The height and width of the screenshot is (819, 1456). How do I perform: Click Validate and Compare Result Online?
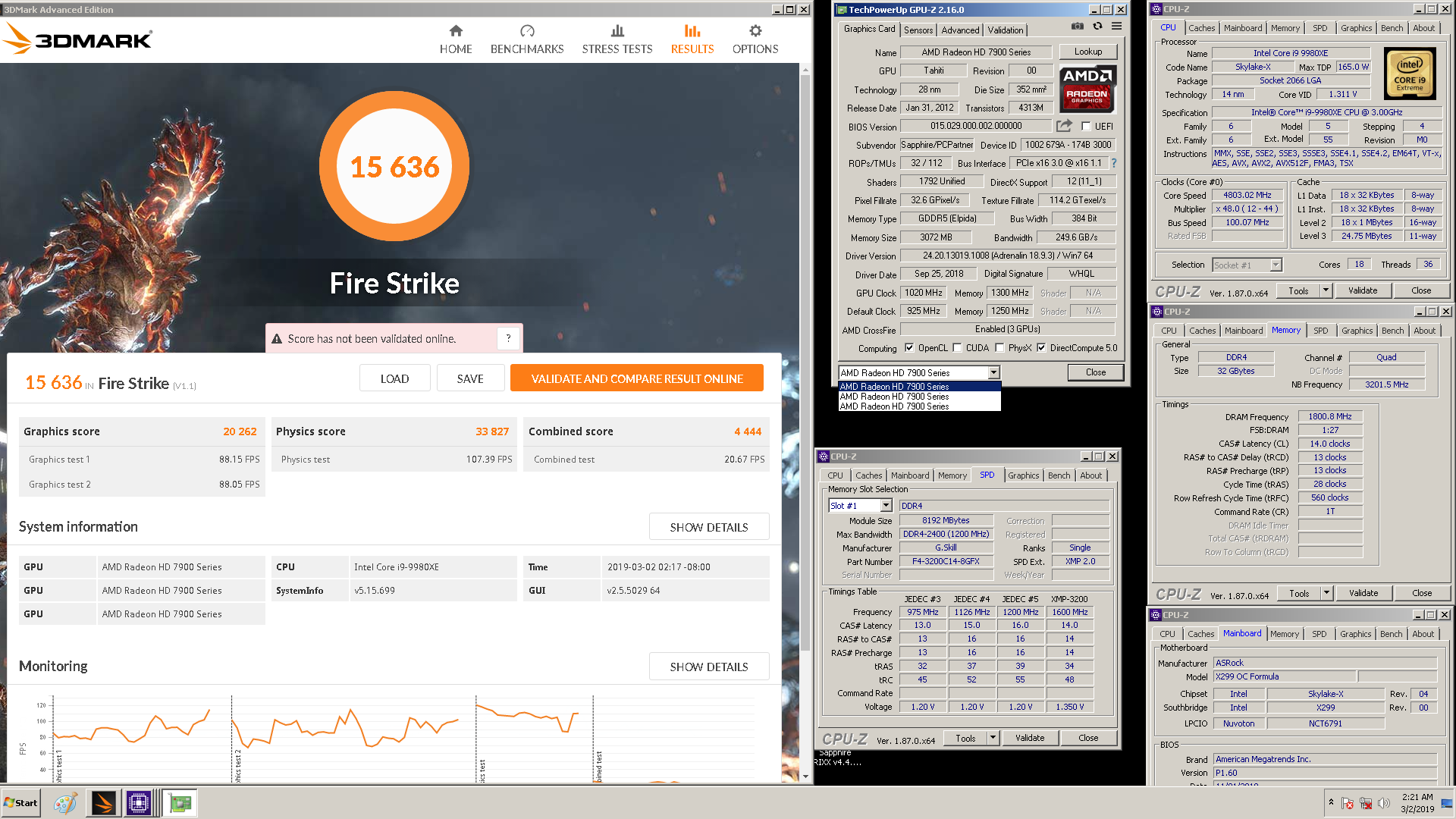(x=637, y=378)
